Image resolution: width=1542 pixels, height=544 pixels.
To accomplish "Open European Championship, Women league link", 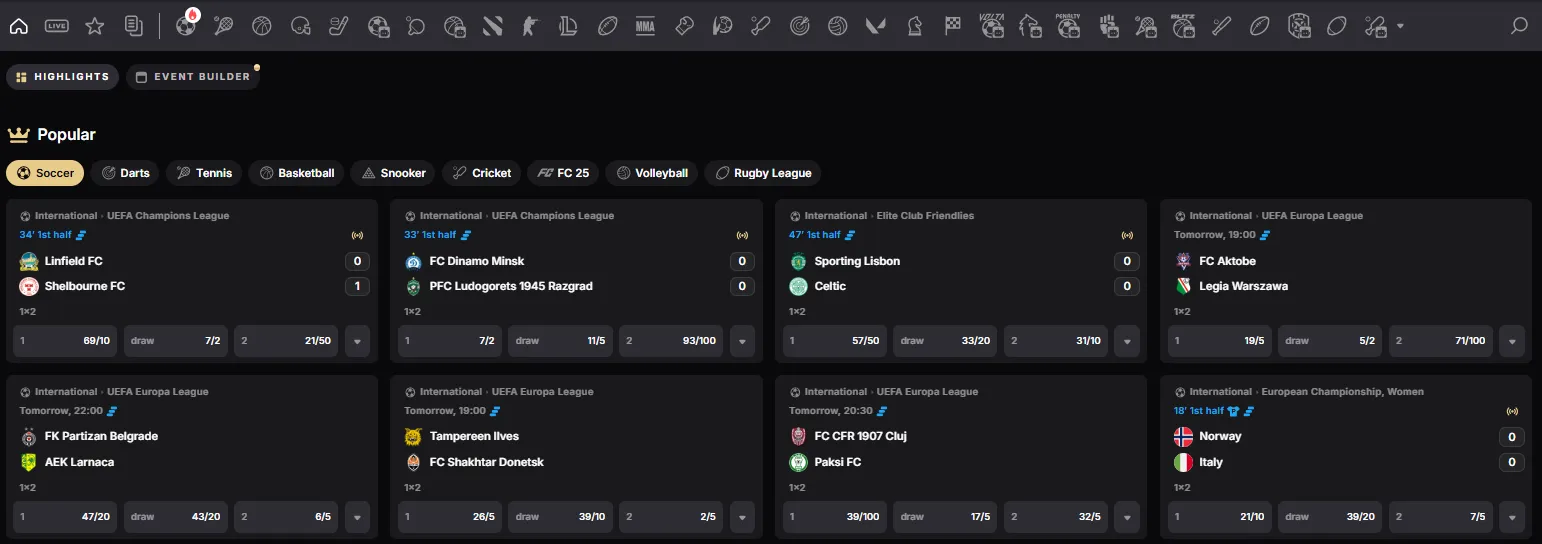I will tap(1343, 392).
